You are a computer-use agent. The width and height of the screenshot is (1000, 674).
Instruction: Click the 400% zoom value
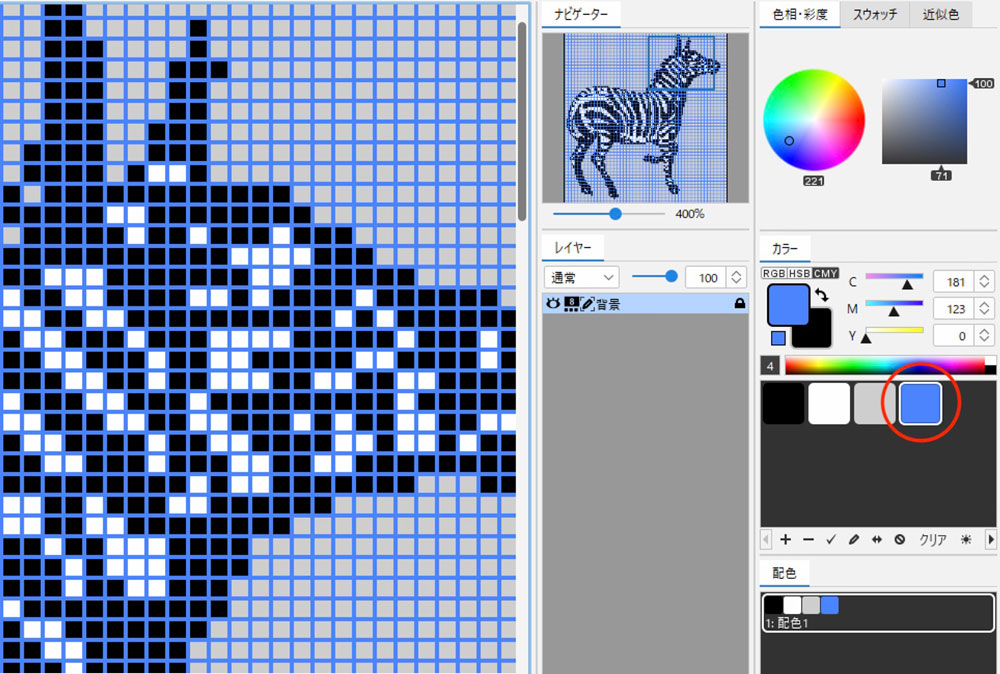coord(689,214)
